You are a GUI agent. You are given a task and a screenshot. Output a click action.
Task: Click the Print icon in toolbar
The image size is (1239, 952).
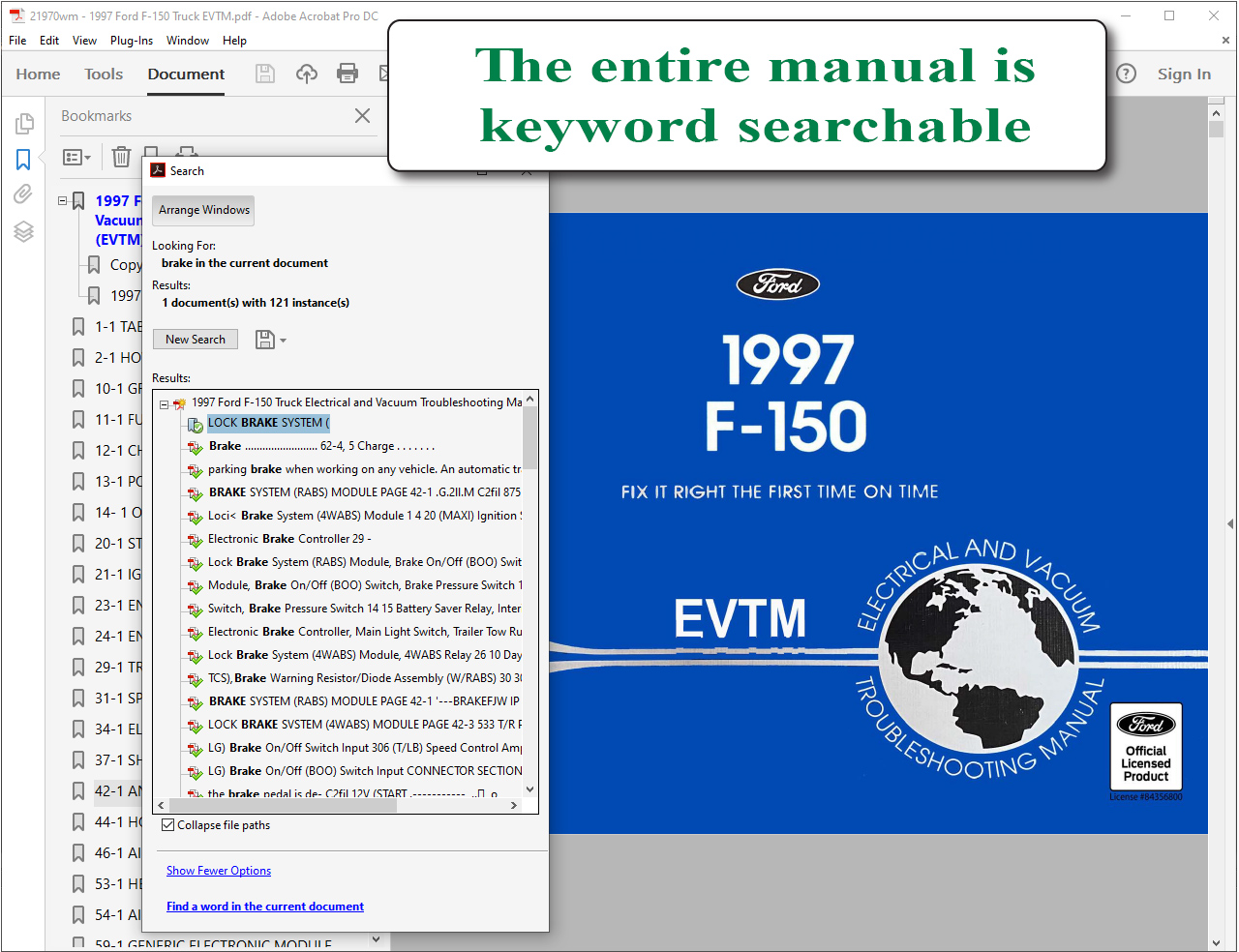pyautogui.click(x=348, y=74)
